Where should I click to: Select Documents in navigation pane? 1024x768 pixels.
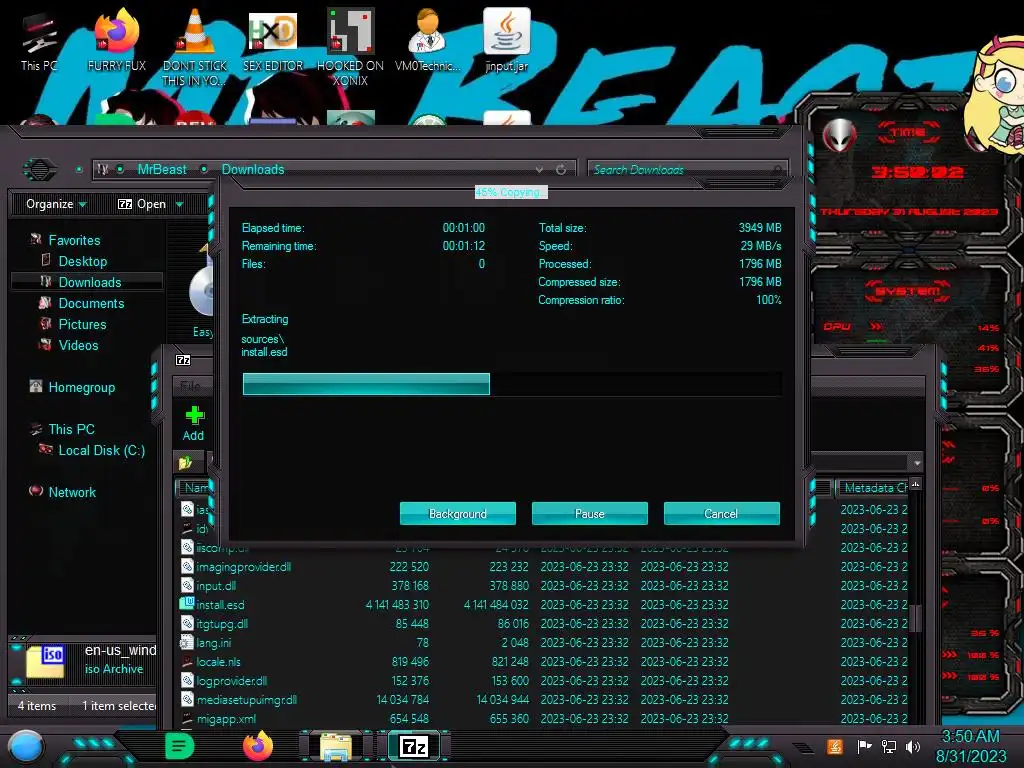(91, 303)
